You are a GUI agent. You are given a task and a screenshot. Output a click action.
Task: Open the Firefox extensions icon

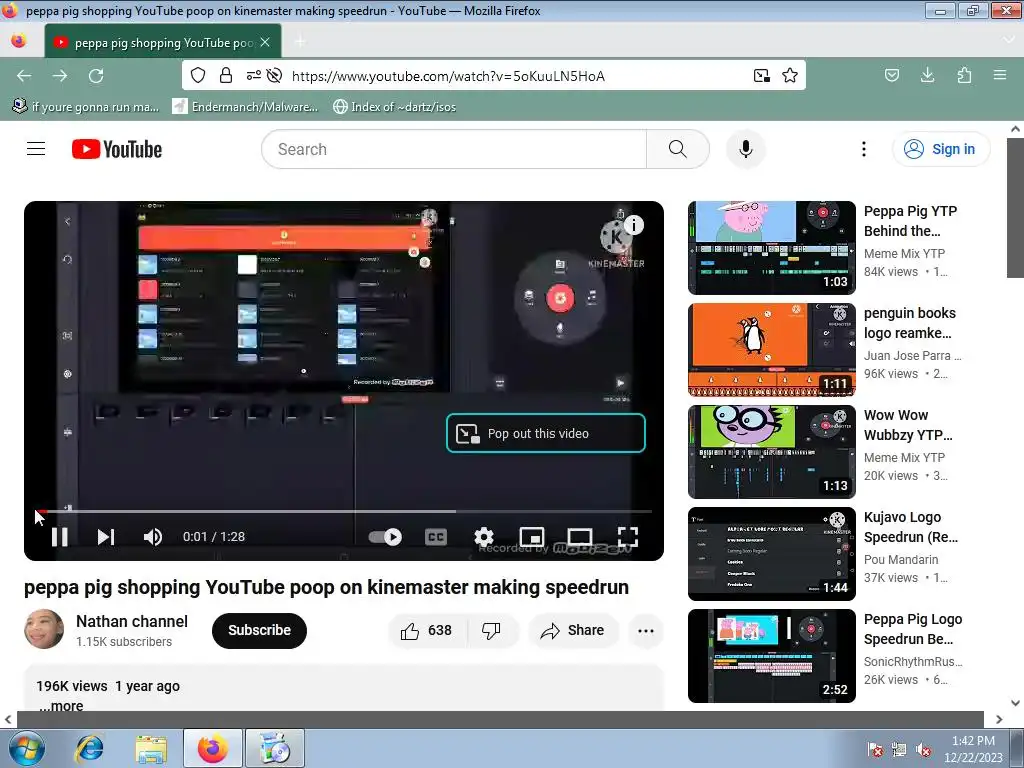click(964, 76)
